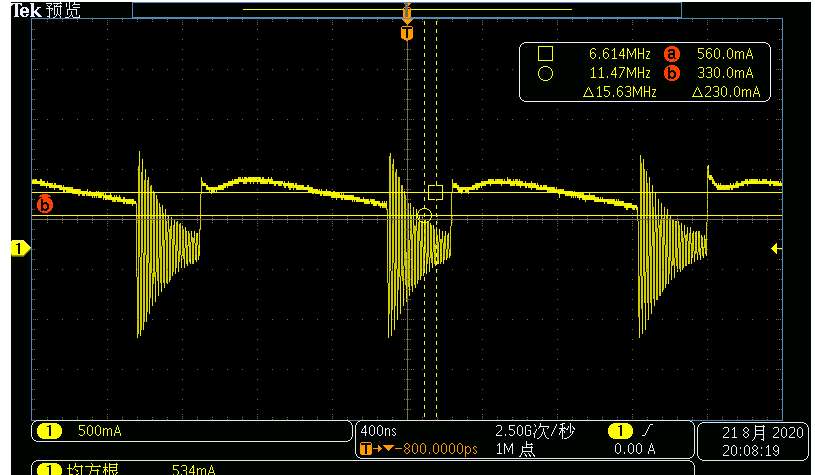Click the circle cursor marker on waveform
This screenshot has height=475, width=815.
click(x=425, y=215)
